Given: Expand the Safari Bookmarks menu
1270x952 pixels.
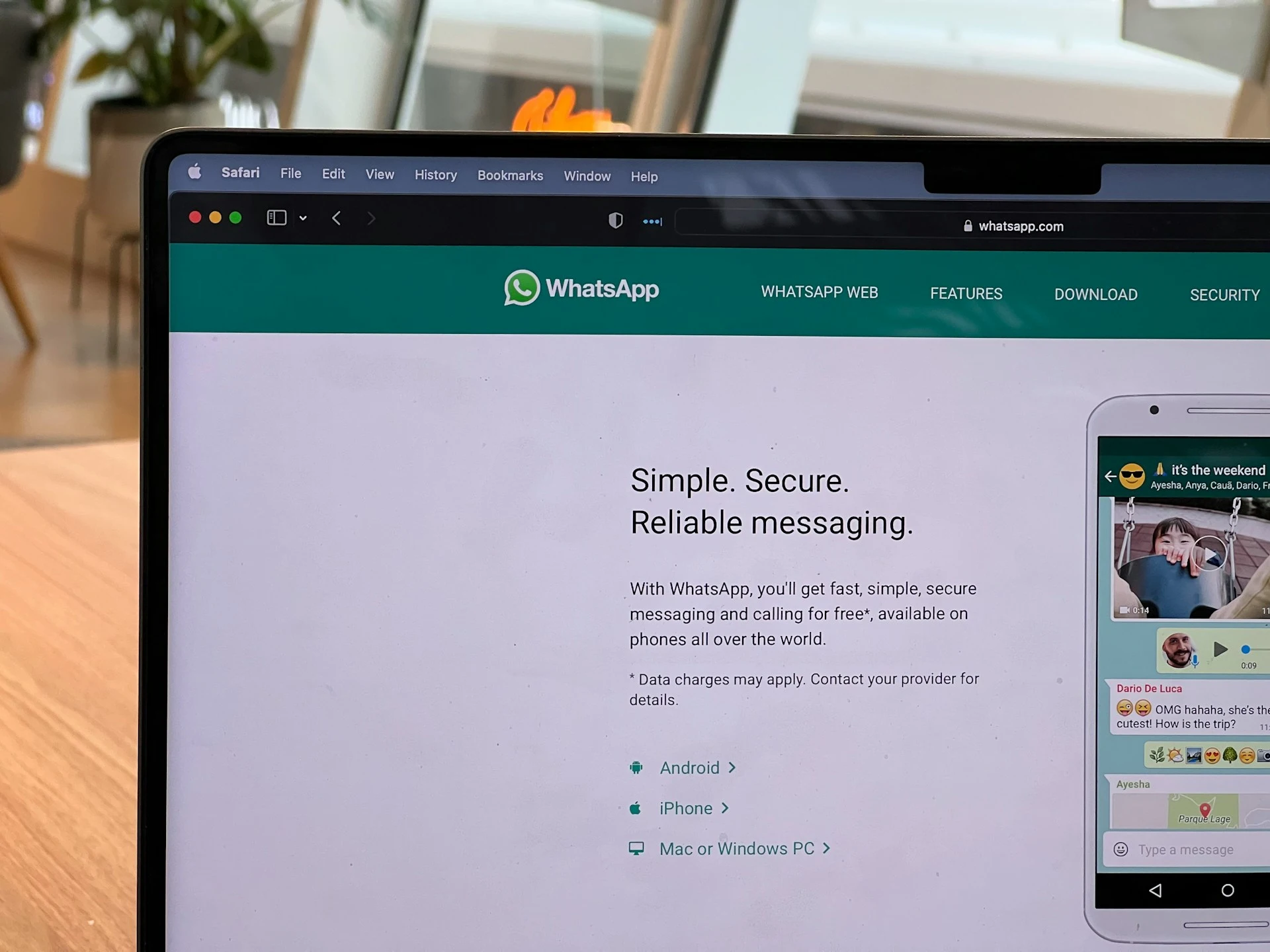Looking at the screenshot, I should pyautogui.click(x=510, y=175).
